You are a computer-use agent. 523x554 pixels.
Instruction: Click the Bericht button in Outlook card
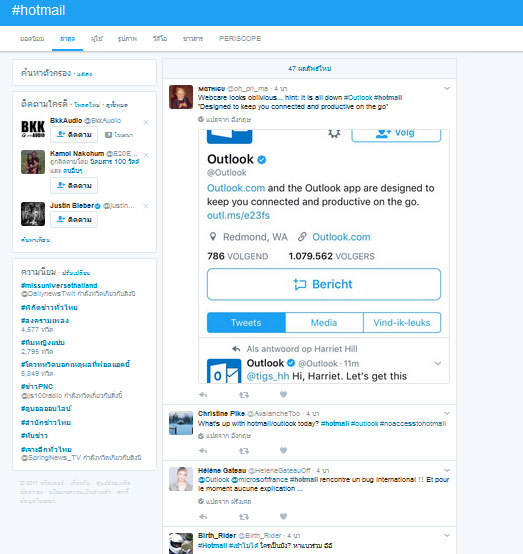coord(324,284)
